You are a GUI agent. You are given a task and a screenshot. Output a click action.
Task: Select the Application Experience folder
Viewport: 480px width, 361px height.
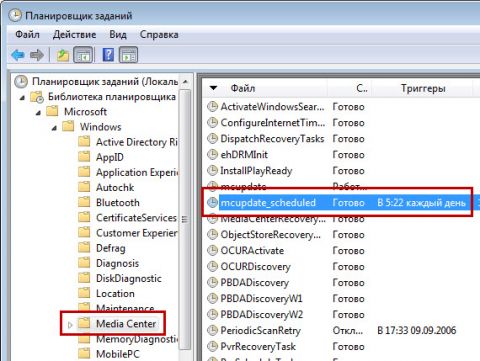(137, 172)
